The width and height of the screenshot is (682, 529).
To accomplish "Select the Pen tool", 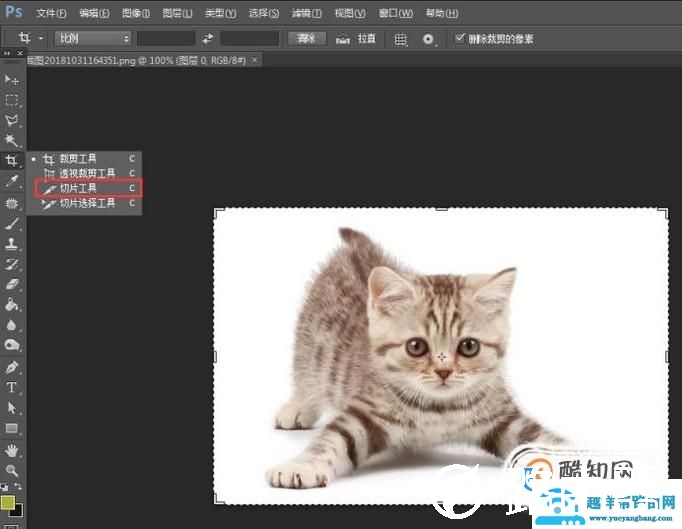I will point(12,367).
